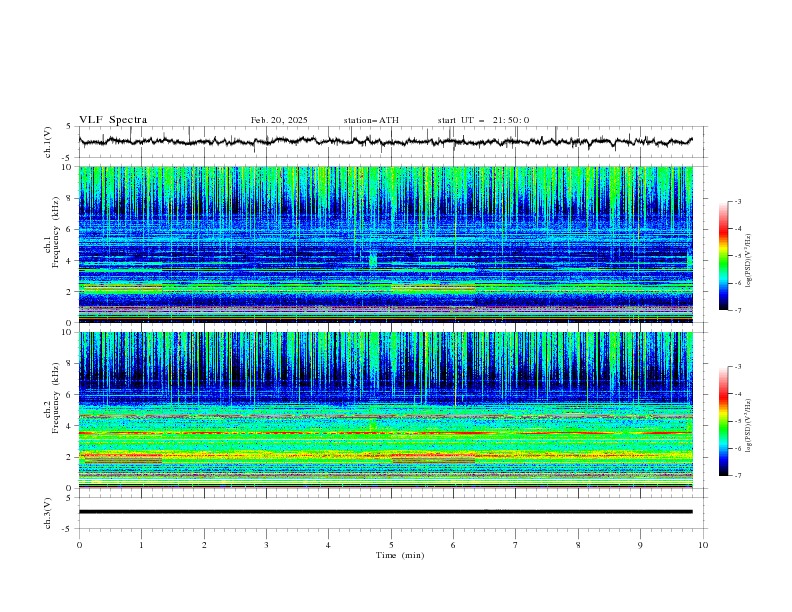Click the ch.1 spectrogram plot
Screen dimensions: 792x612
(x=385, y=244)
